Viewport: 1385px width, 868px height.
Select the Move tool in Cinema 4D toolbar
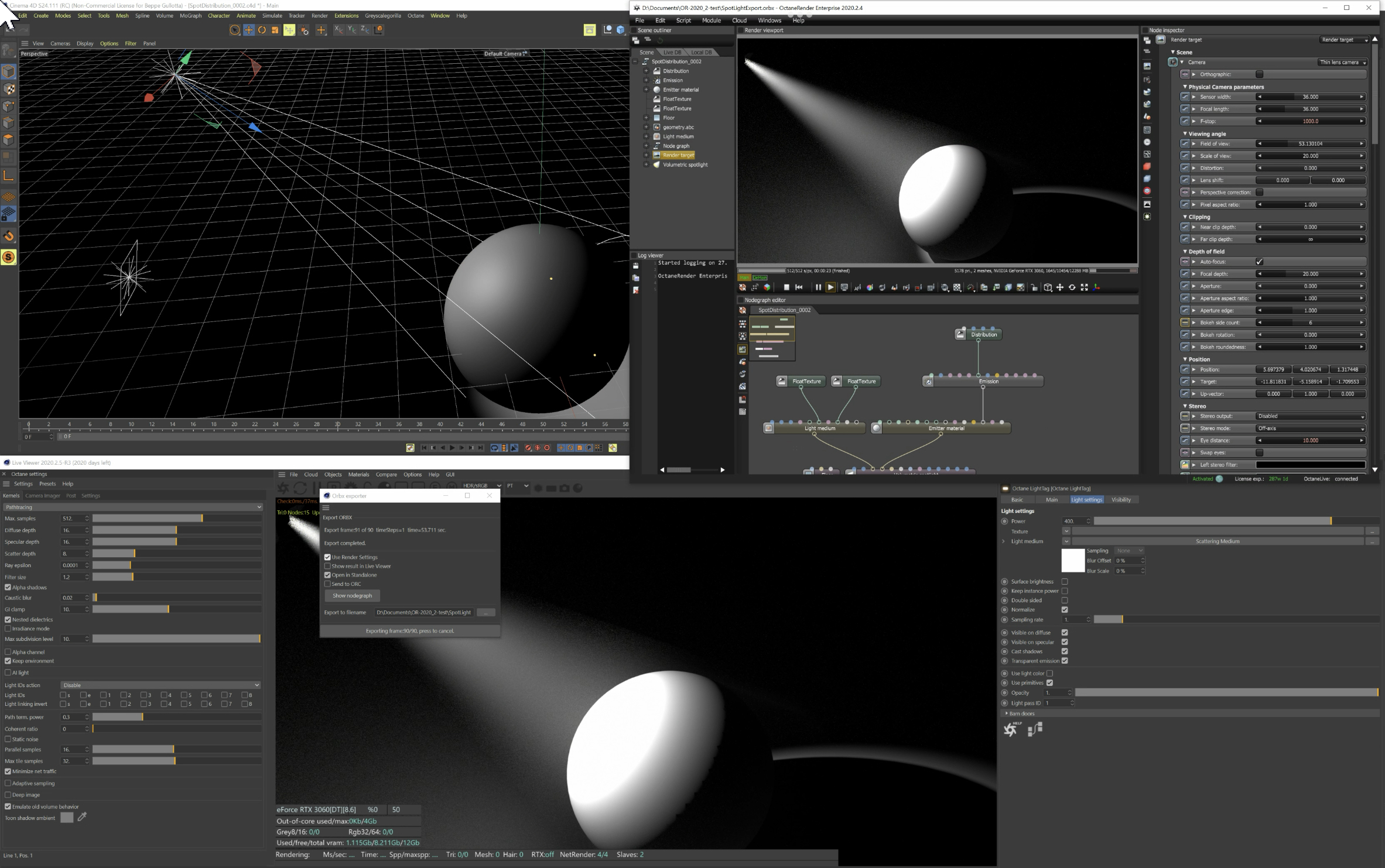249,30
